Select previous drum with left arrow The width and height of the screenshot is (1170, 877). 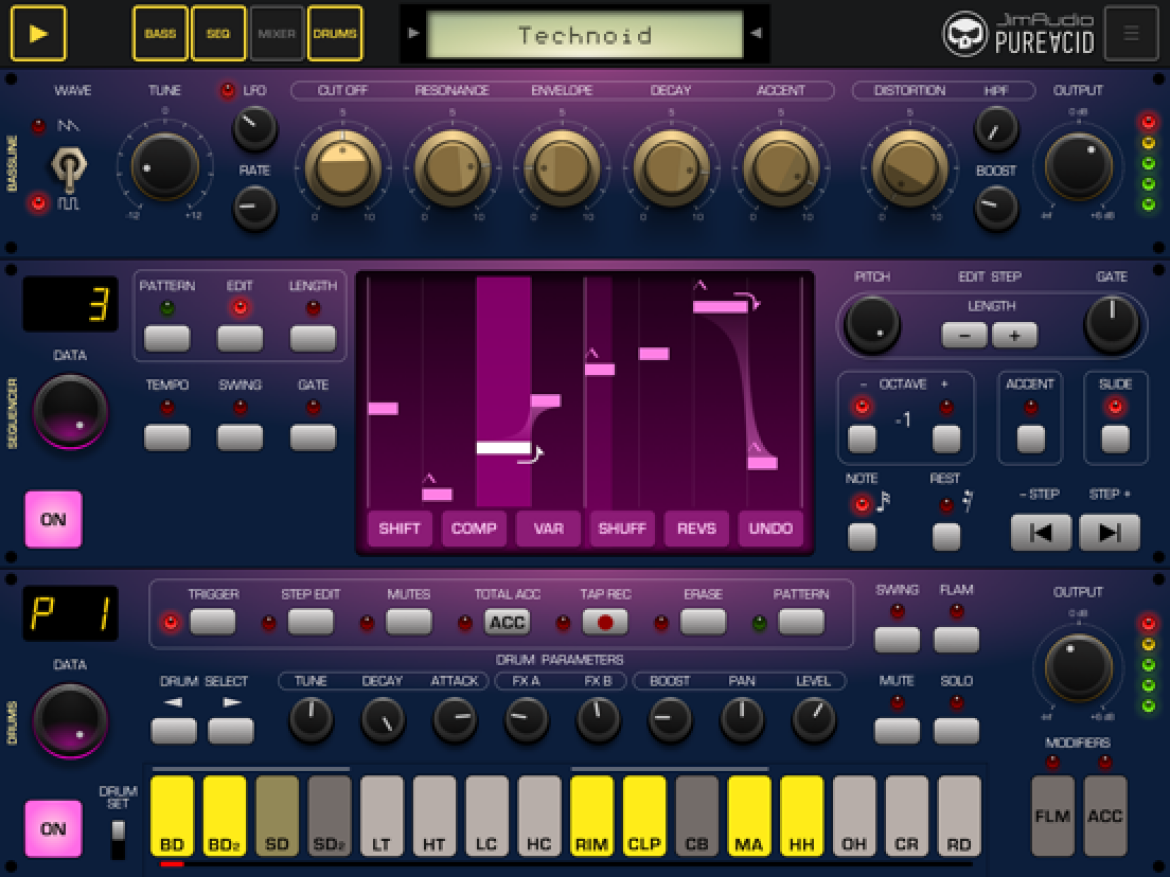click(x=174, y=731)
